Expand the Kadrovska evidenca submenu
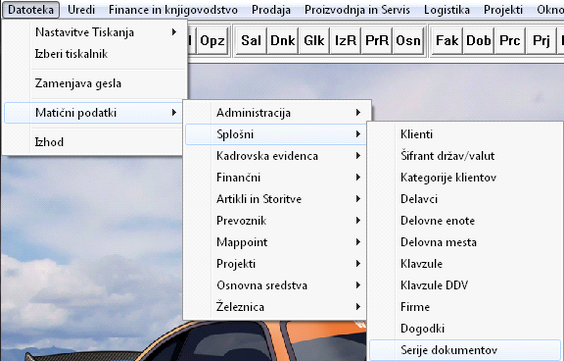Viewport: 564px width, 361px height. 276,156
